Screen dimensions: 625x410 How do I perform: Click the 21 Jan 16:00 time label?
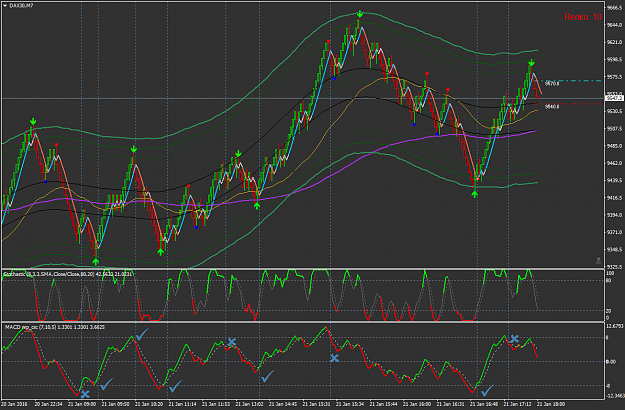417,404
